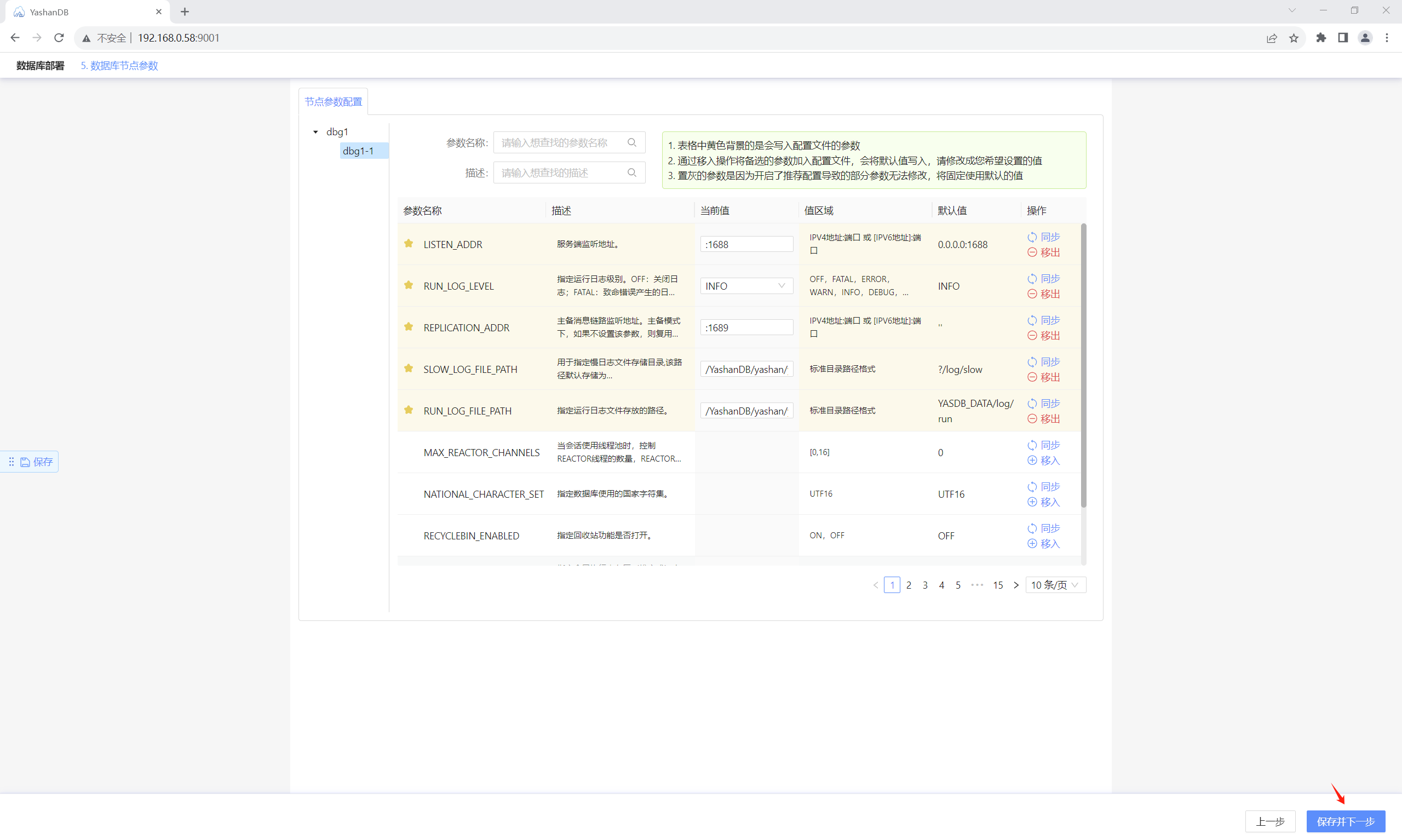Collapse the dbg1 tree node
This screenshot has height=840, width=1402.
(x=316, y=132)
